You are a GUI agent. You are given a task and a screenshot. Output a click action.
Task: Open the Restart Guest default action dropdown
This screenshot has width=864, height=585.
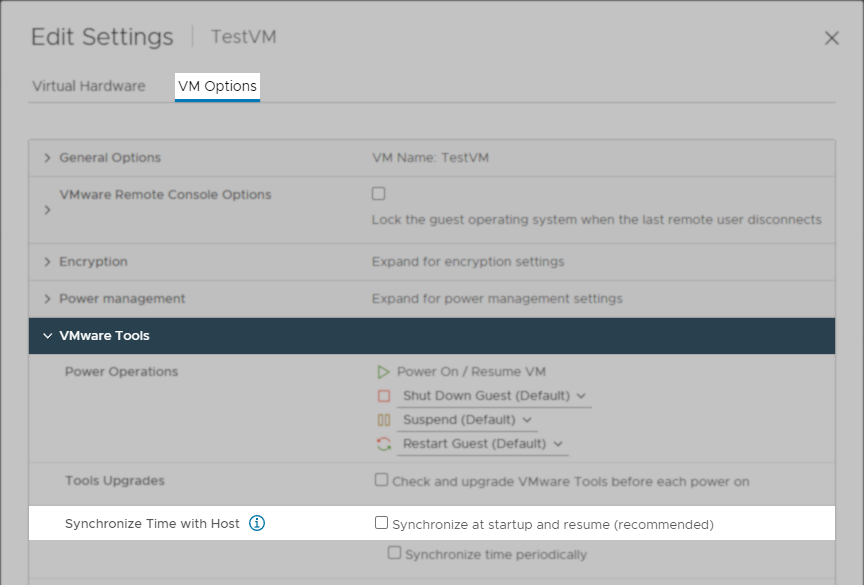point(558,443)
